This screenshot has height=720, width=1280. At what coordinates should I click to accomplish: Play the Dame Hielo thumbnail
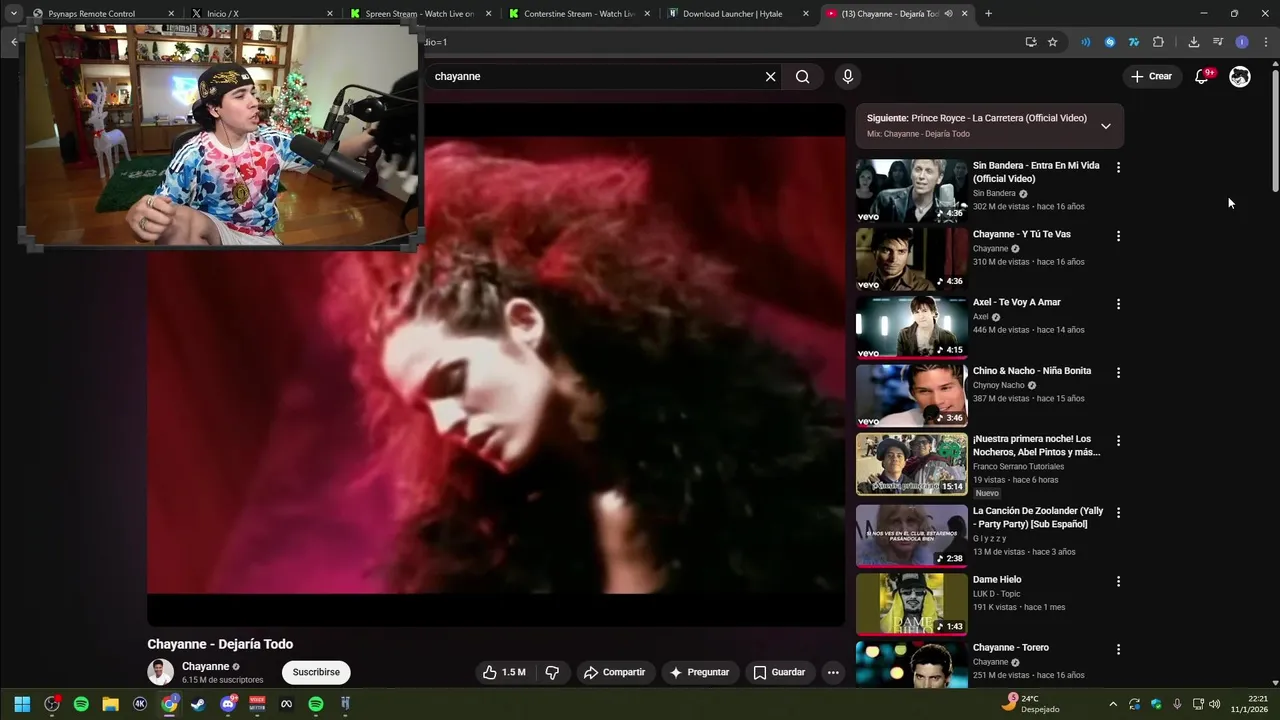point(911,604)
